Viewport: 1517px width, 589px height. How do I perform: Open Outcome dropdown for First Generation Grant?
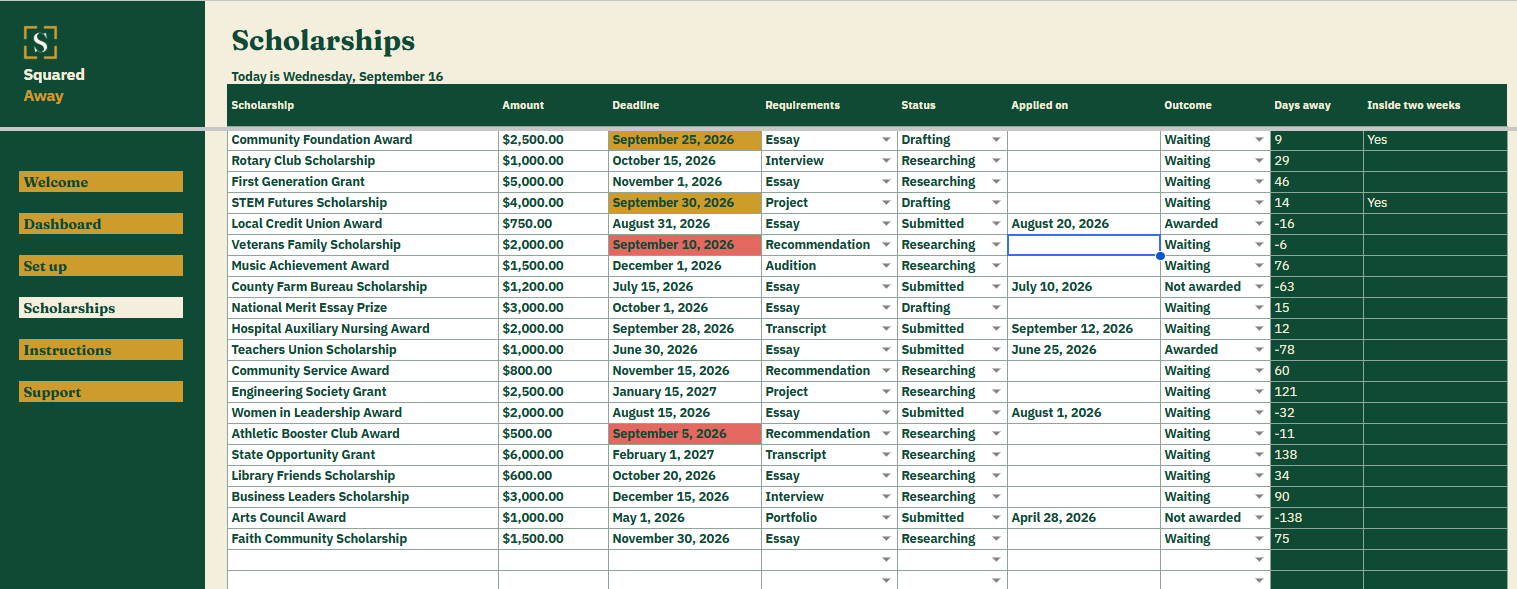coord(1259,182)
